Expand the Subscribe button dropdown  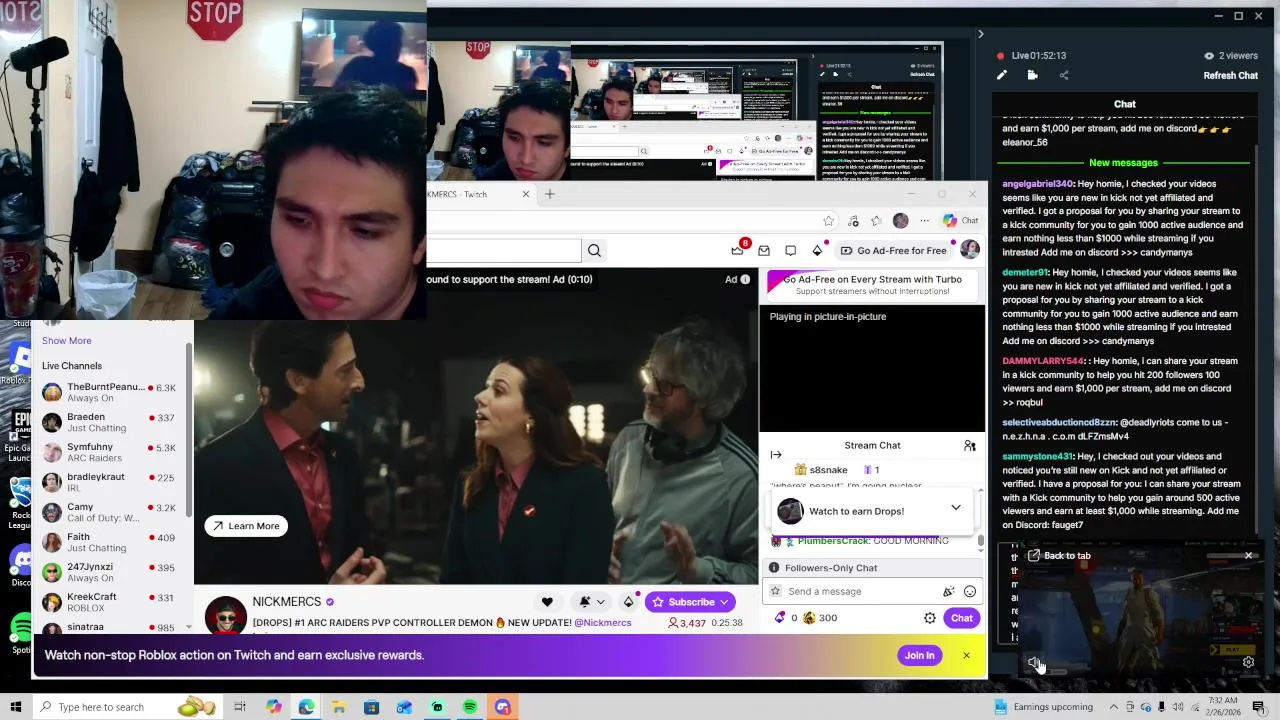tap(724, 602)
